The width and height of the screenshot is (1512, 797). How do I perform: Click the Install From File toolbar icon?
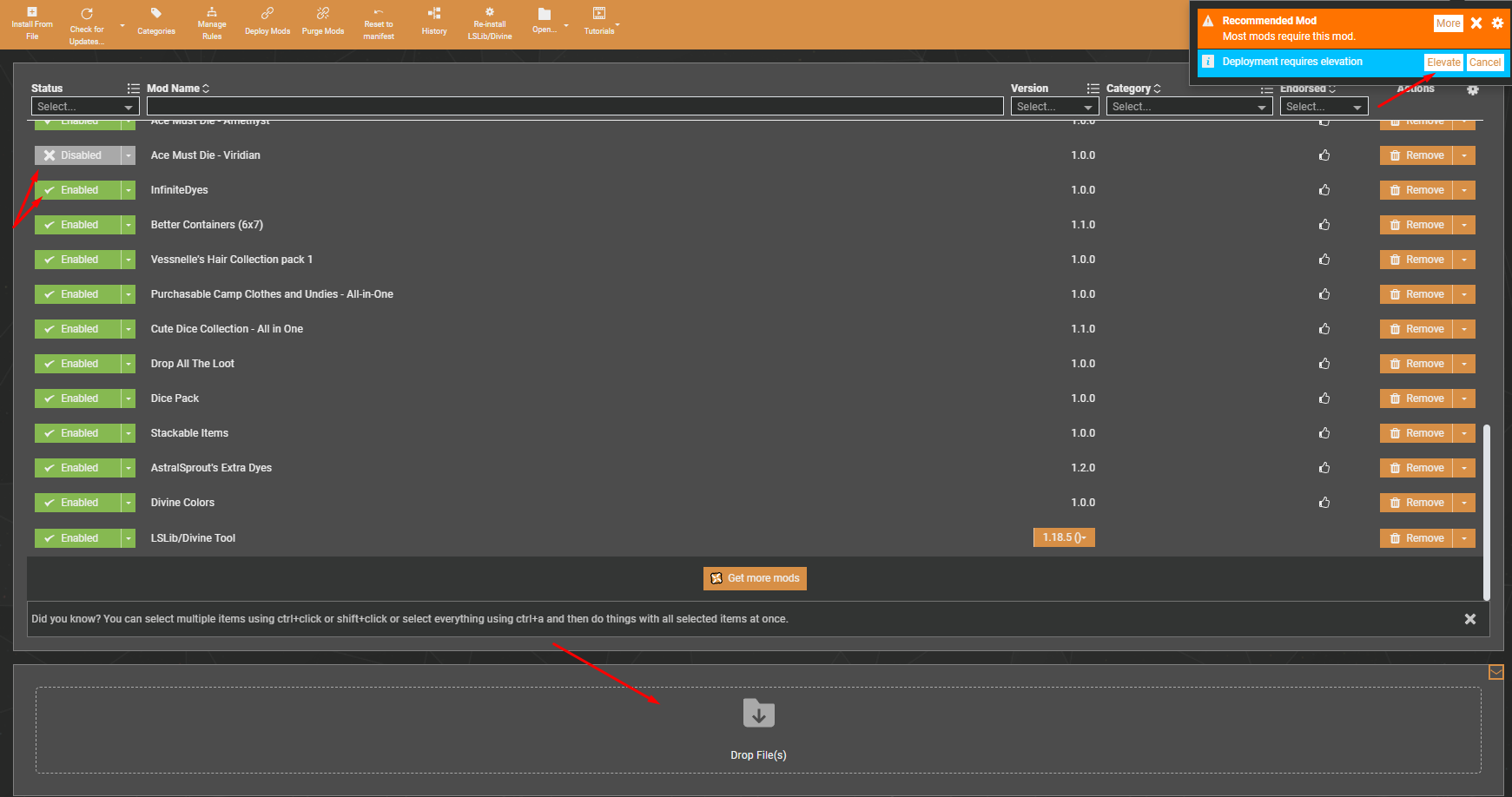pyautogui.click(x=32, y=13)
